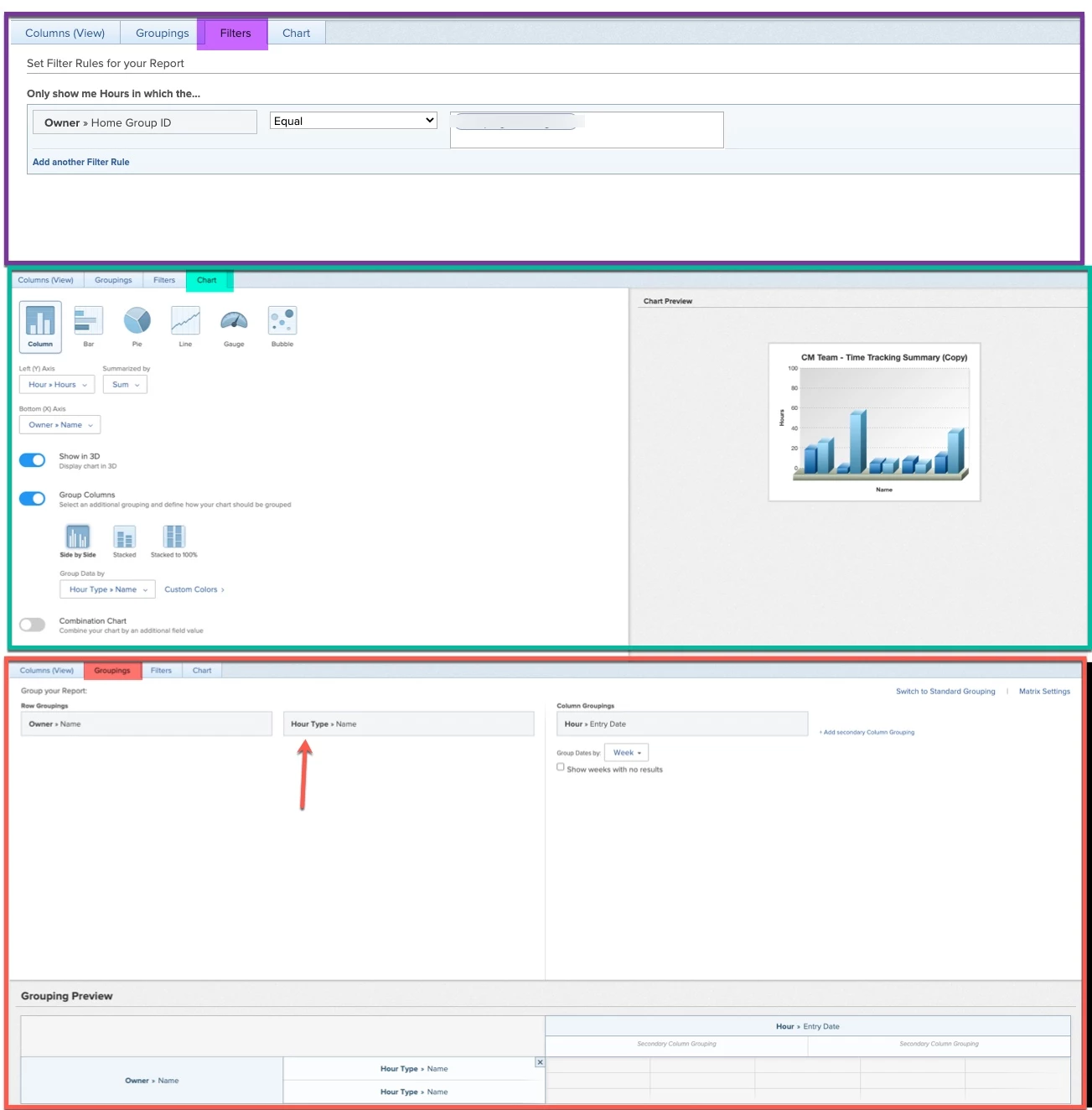Click Switch to Standard Grouping

(x=945, y=692)
